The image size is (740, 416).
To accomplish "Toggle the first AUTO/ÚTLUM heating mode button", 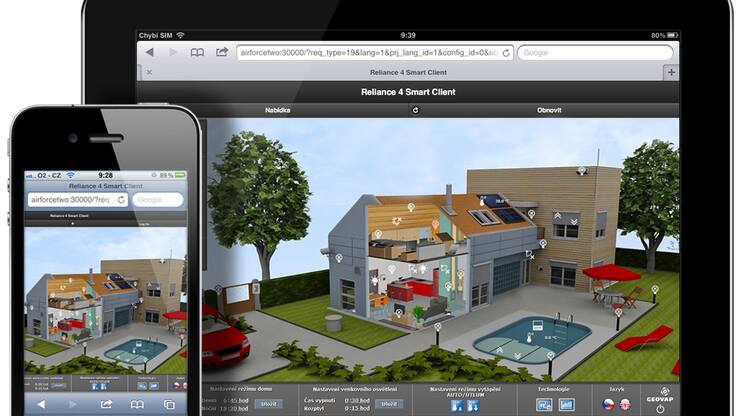I will (x=457, y=404).
